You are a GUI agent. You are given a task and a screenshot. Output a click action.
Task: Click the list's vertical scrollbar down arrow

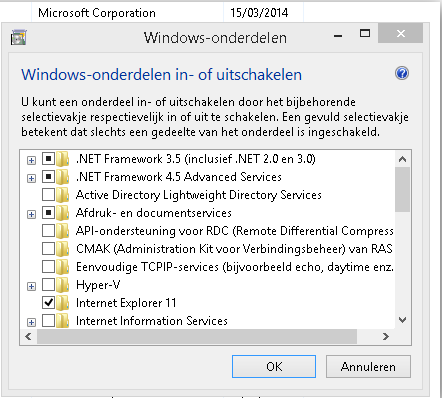point(403,320)
